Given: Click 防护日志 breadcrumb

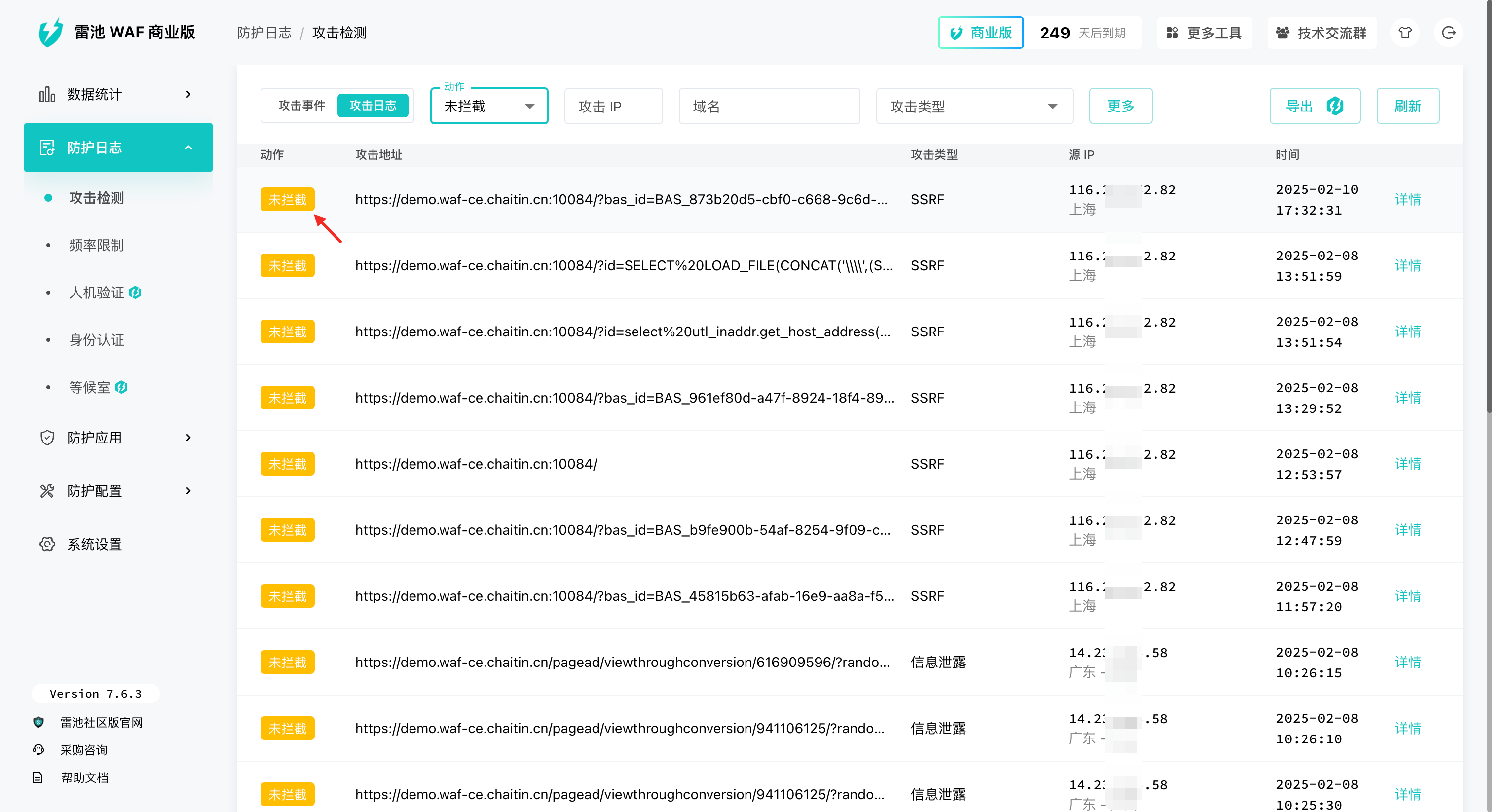Looking at the screenshot, I should (x=264, y=33).
